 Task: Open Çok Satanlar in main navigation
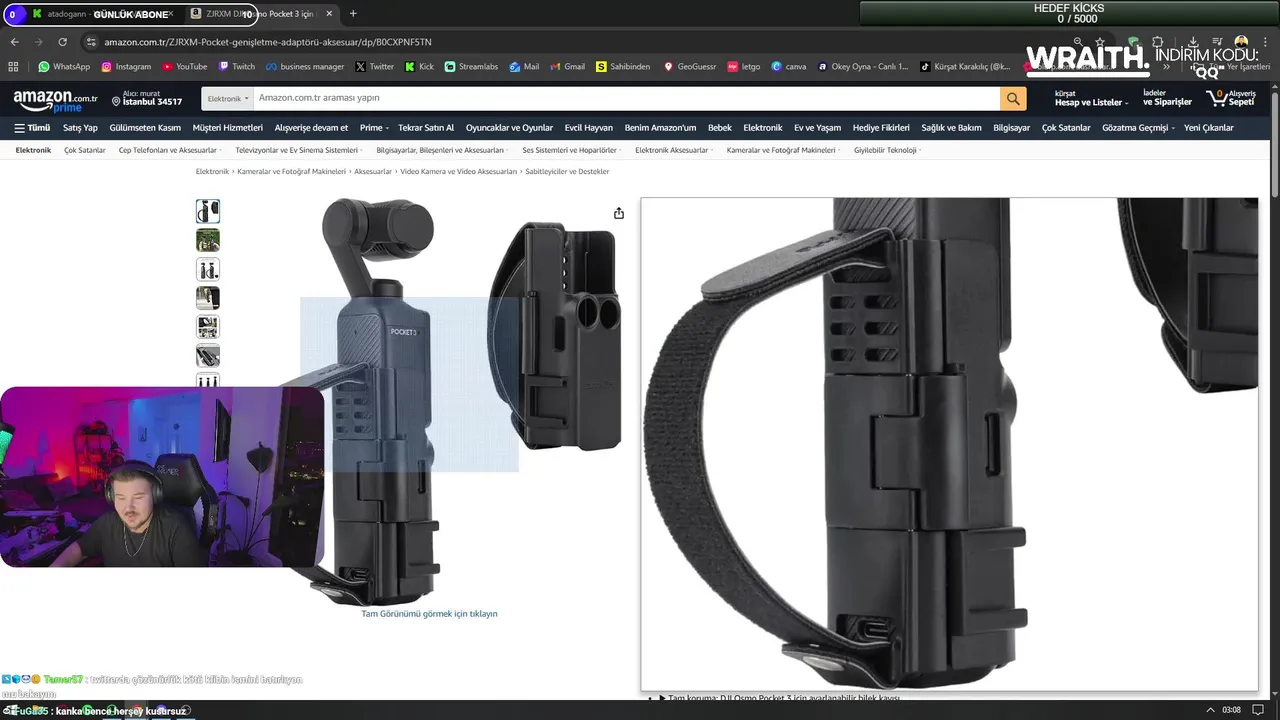pos(1066,128)
